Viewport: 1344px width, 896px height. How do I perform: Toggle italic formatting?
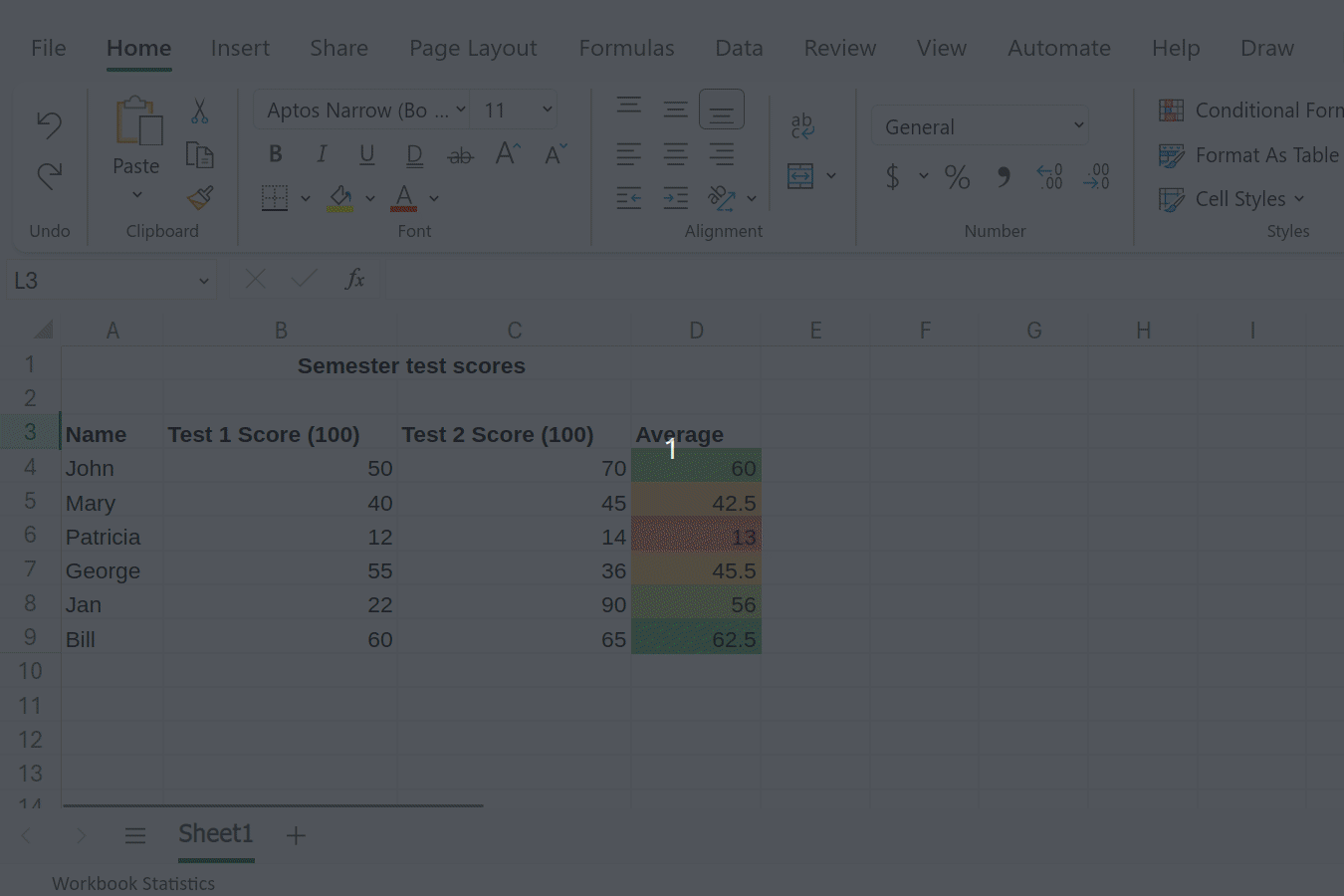point(322,153)
